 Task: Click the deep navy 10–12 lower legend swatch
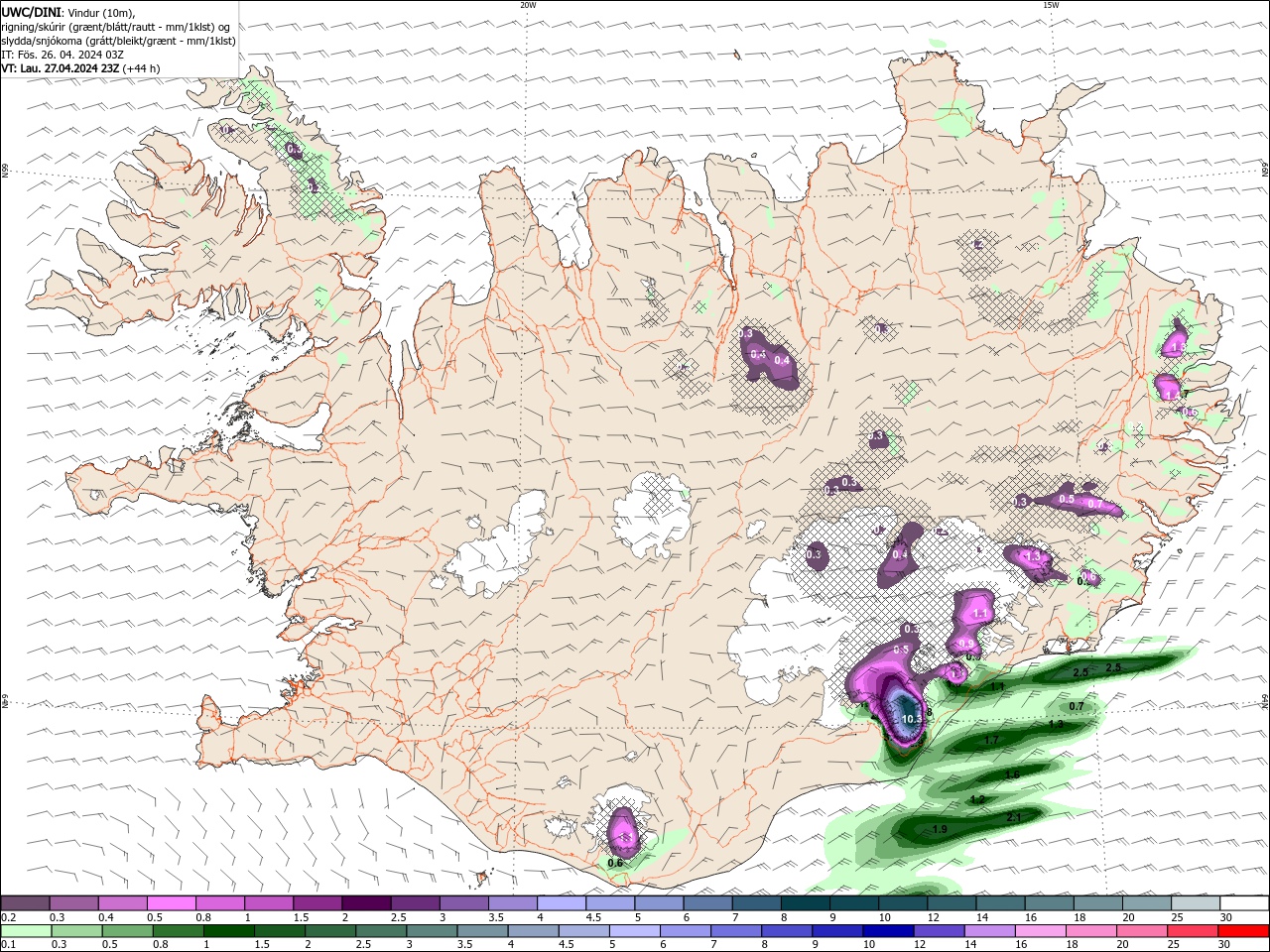pos(889,931)
